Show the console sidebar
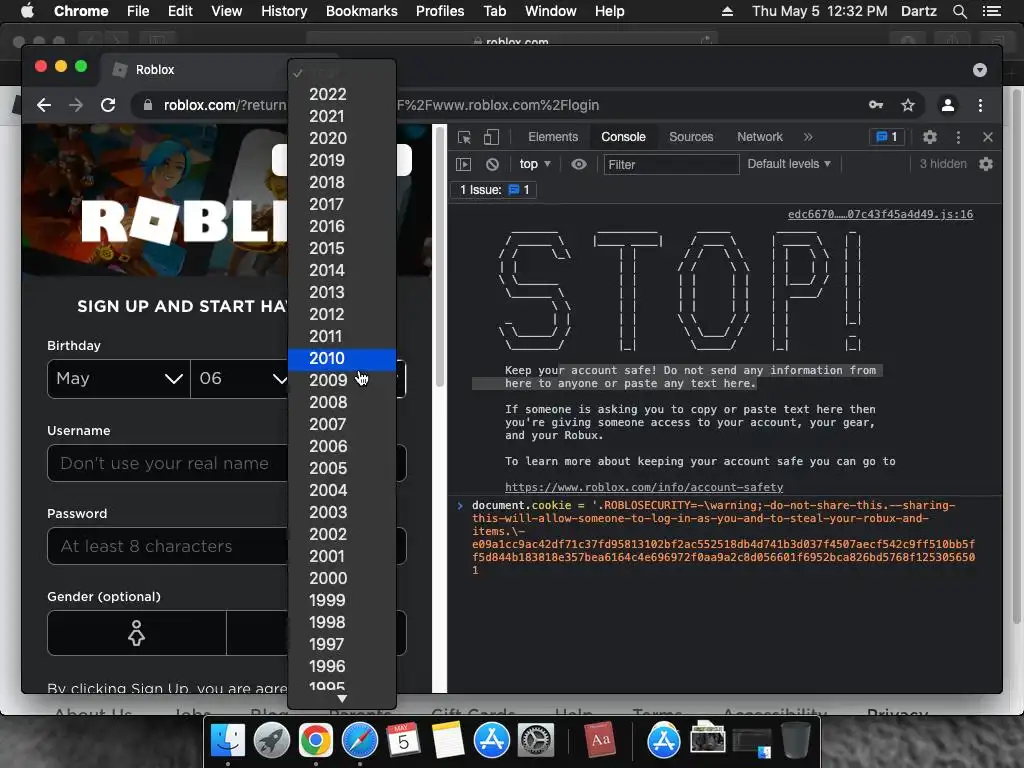The width and height of the screenshot is (1024, 768). tap(463, 165)
